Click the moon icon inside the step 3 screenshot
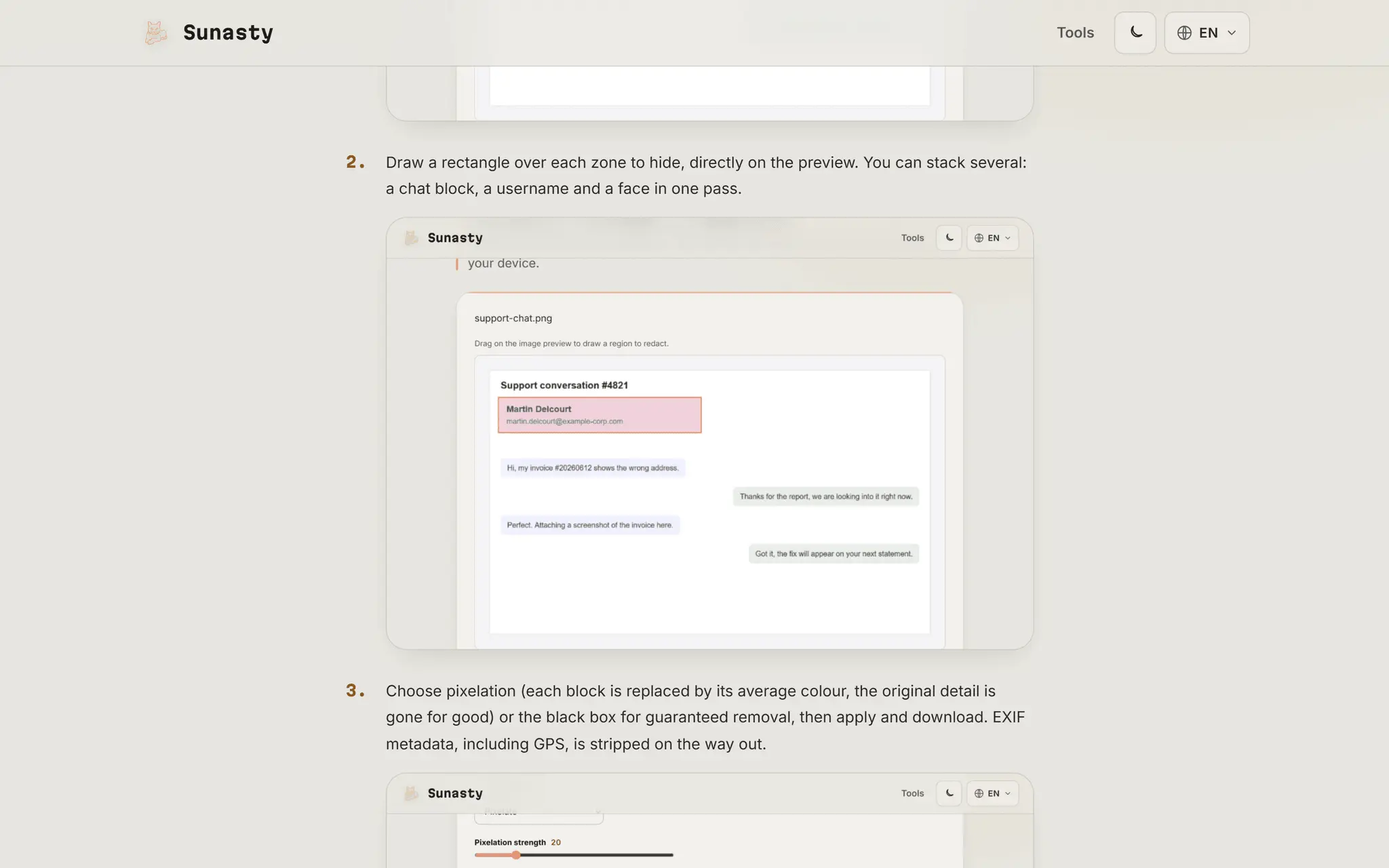 pyautogui.click(x=949, y=793)
